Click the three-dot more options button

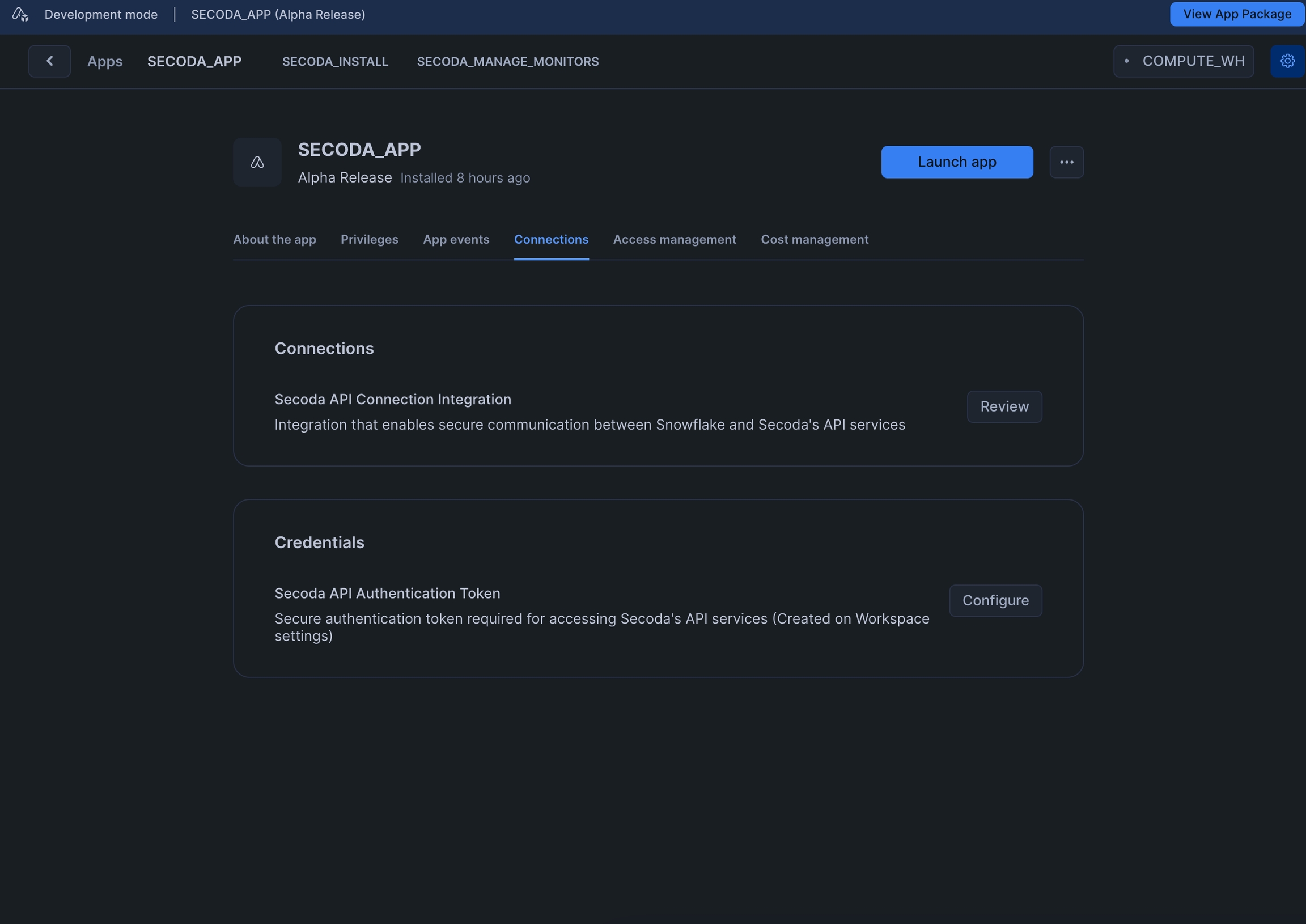click(x=1066, y=162)
